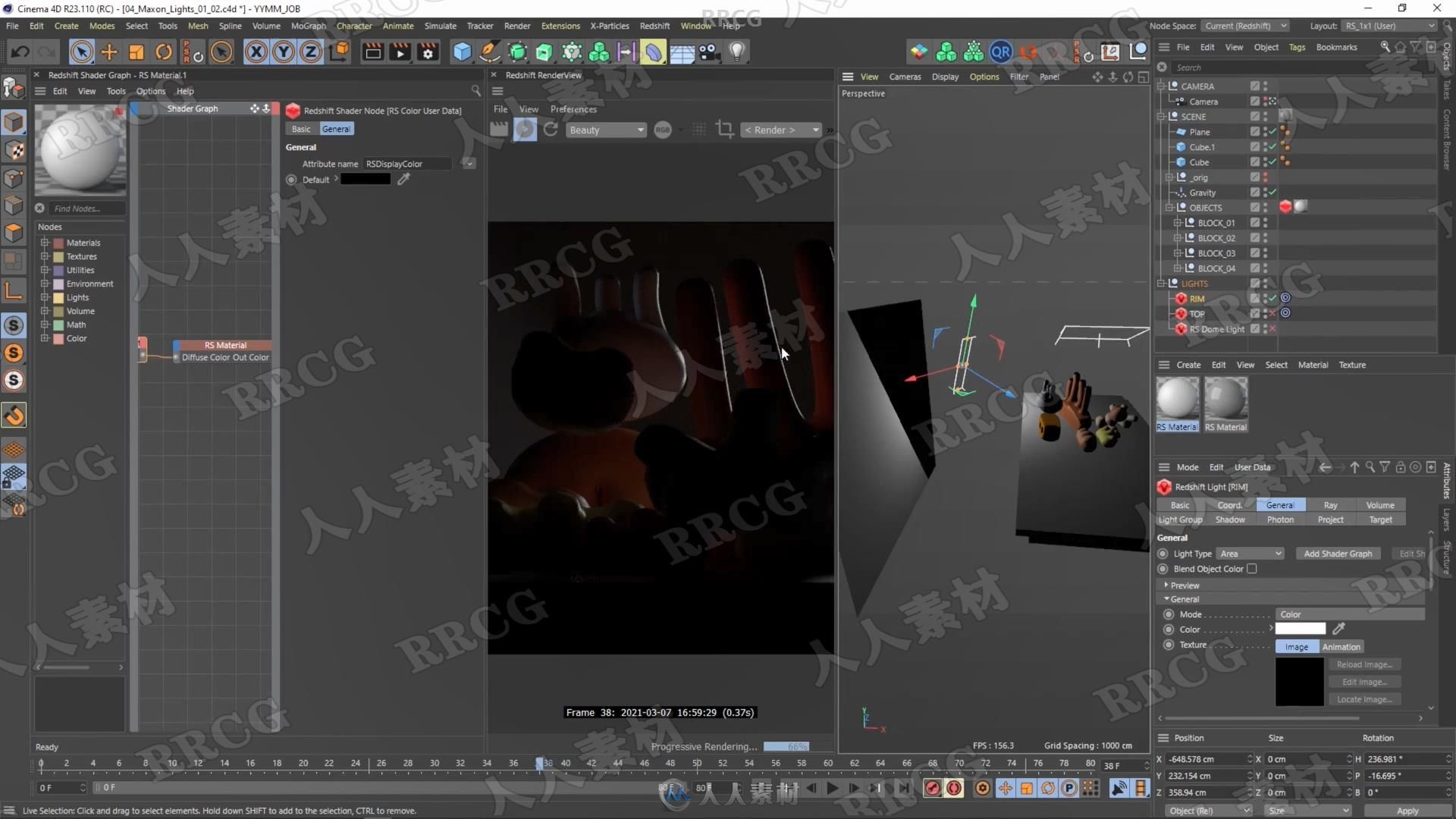Viewport: 1456px width, 819px height.
Task: Select the first RS Material thumbnail
Action: [x=1178, y=399]
